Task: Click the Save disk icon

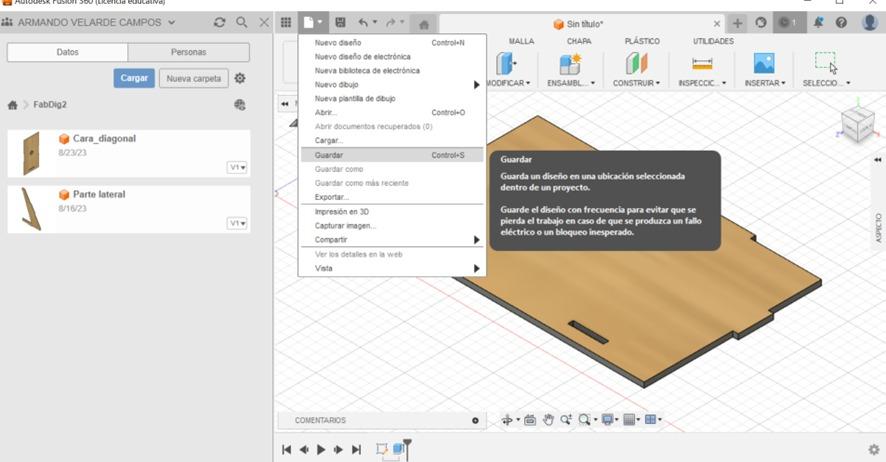Action: [340, 23]
